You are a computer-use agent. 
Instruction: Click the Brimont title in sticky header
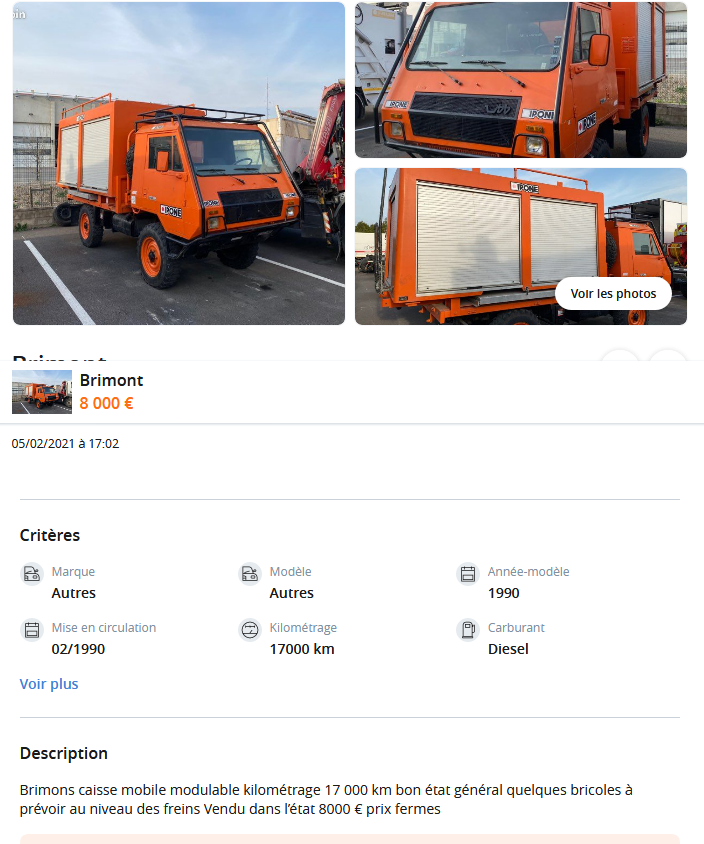coord(111,381)
